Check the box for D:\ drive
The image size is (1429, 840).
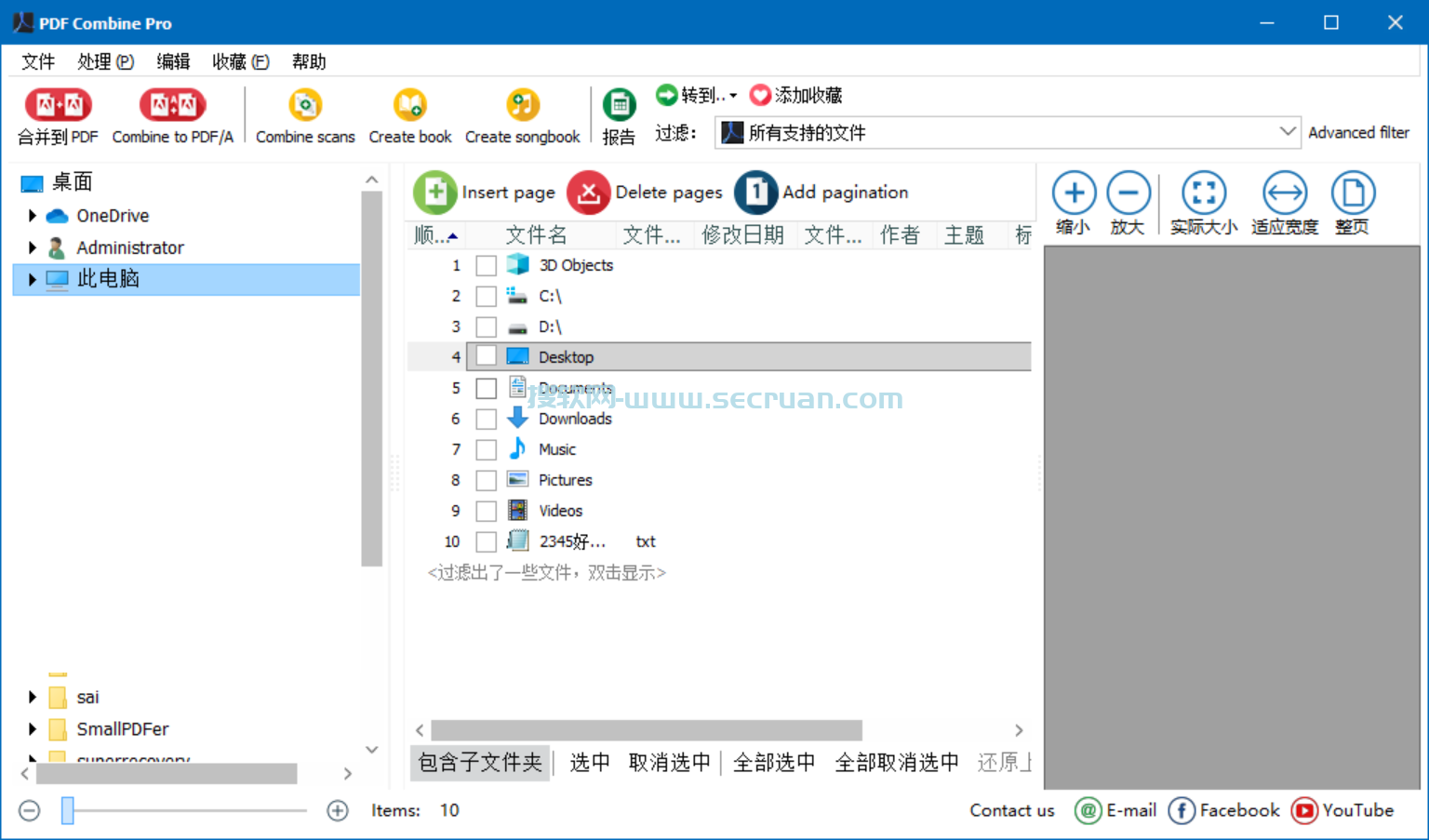click(486, 327)
